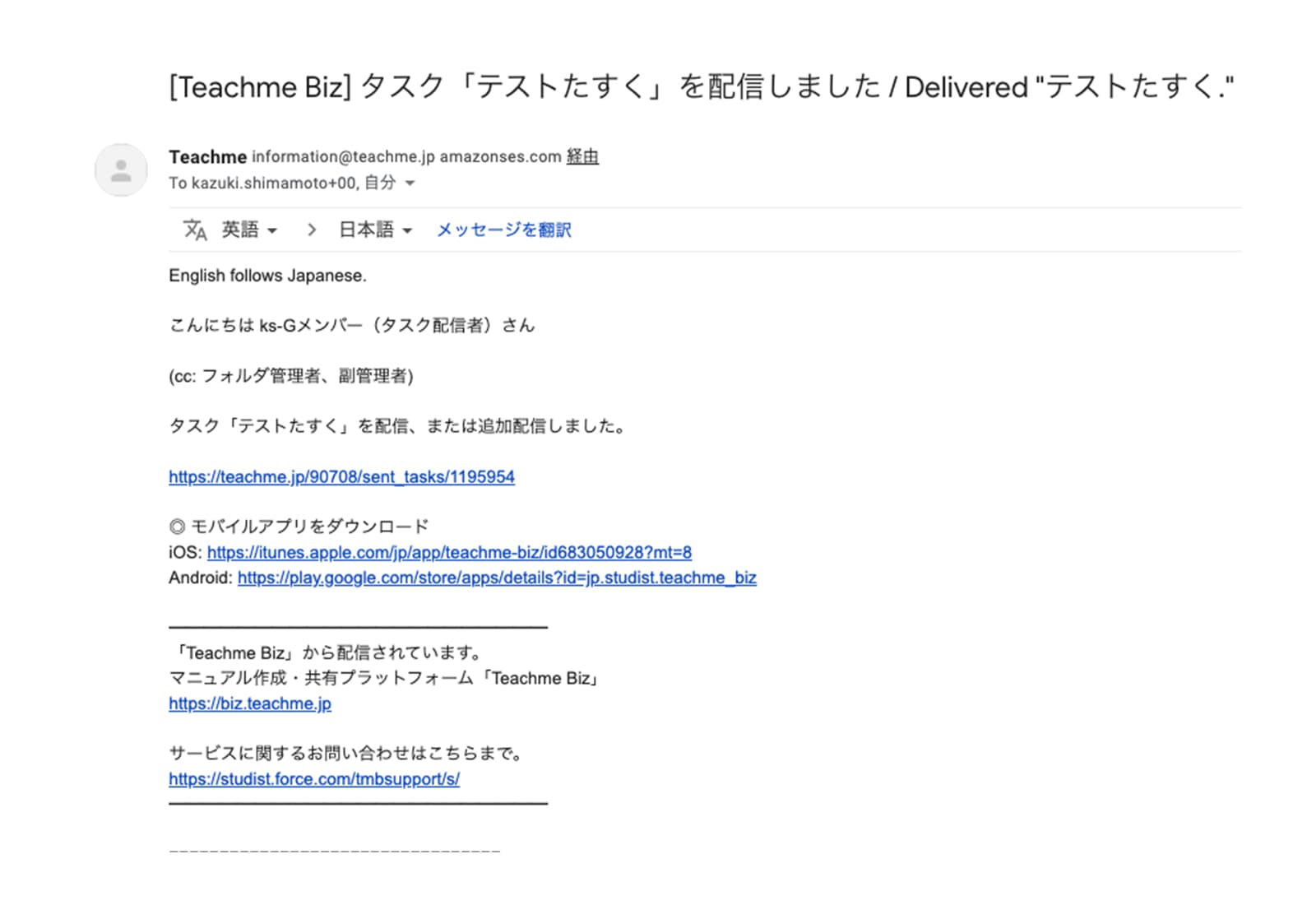
Task: Open the iOS iTunes app link
Action: tap(449, 552)
